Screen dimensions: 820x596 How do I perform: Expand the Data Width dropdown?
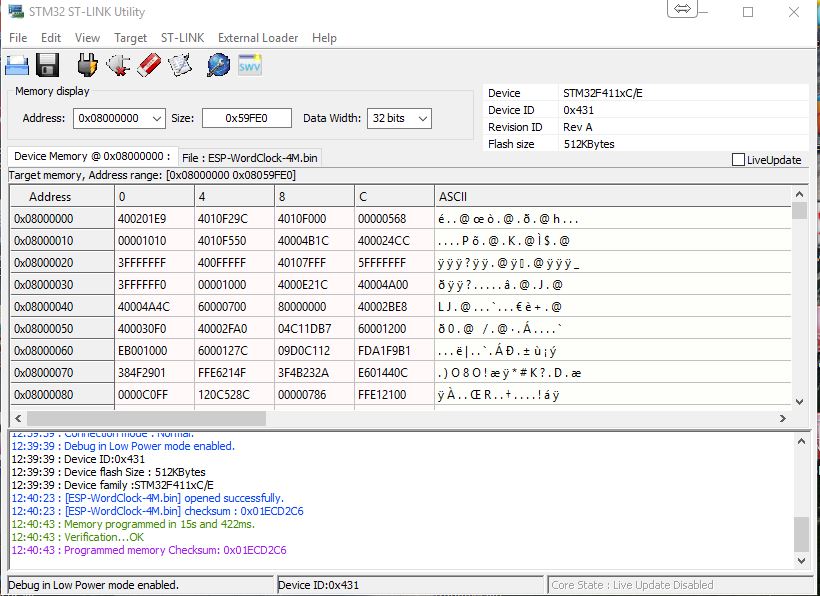[x=424, y=119]
